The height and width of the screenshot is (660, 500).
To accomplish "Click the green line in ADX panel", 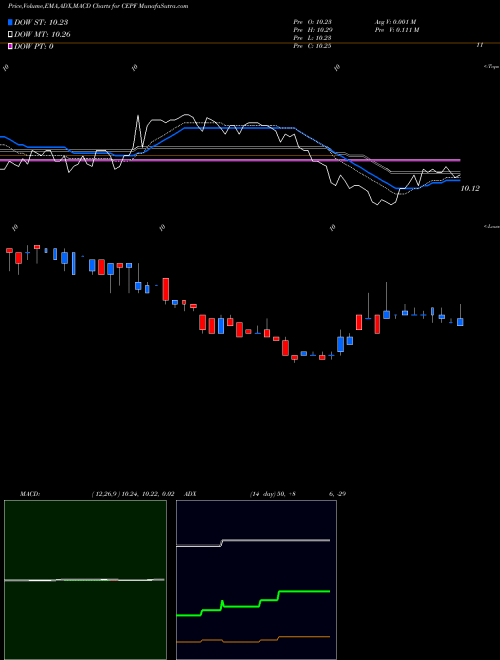I will click(253, 605).
